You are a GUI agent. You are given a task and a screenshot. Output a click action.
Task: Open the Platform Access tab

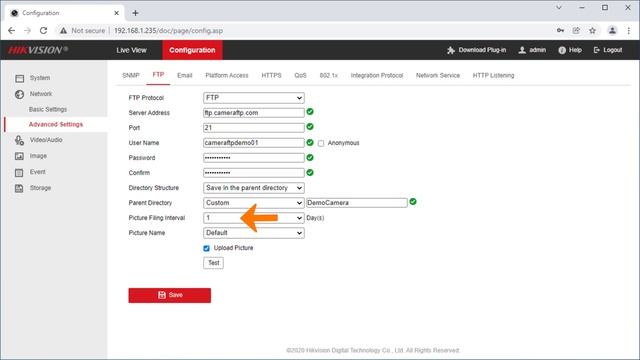tap(227, 76)
